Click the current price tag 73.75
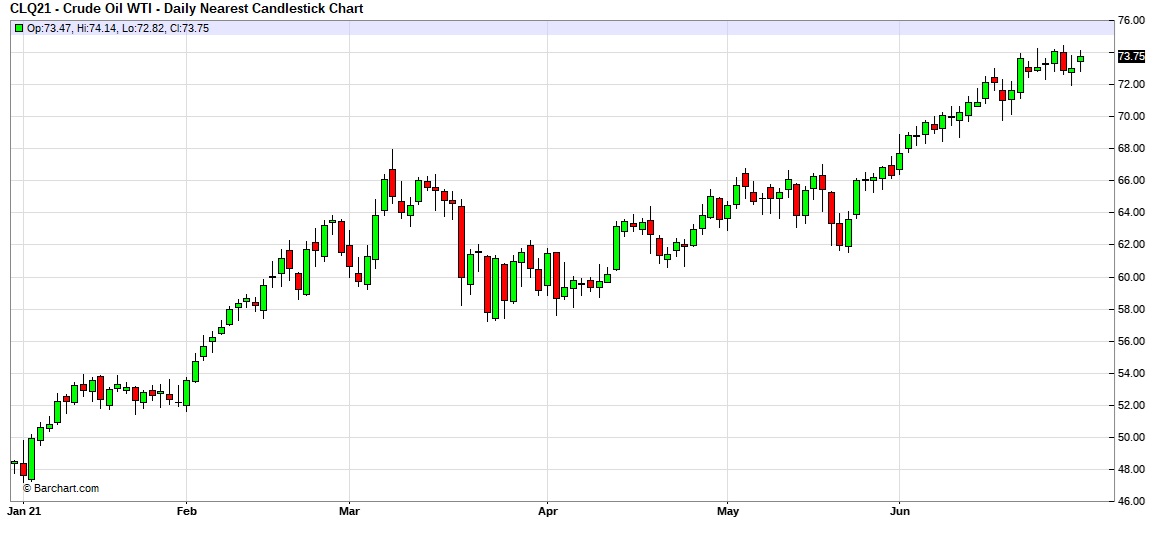This screenshot has width=1156, height=542. pyautogui.click(x=1131, y=56)
